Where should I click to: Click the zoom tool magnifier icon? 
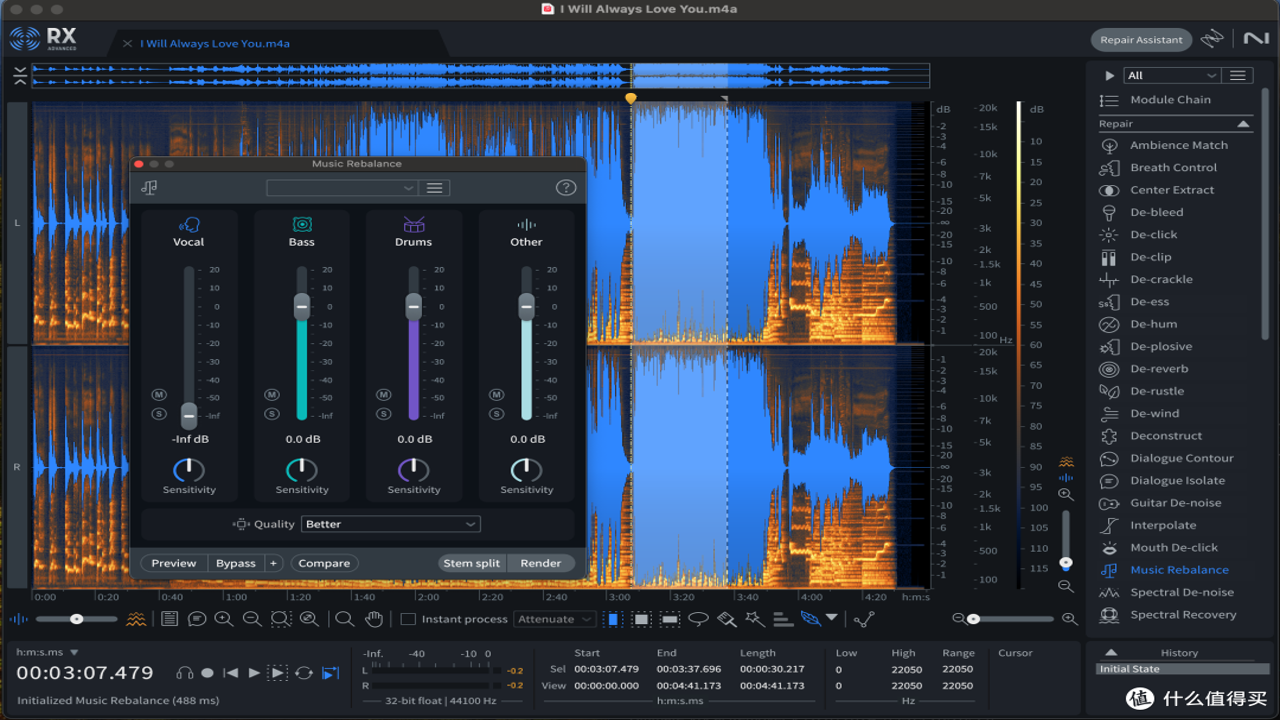point(345,619)
